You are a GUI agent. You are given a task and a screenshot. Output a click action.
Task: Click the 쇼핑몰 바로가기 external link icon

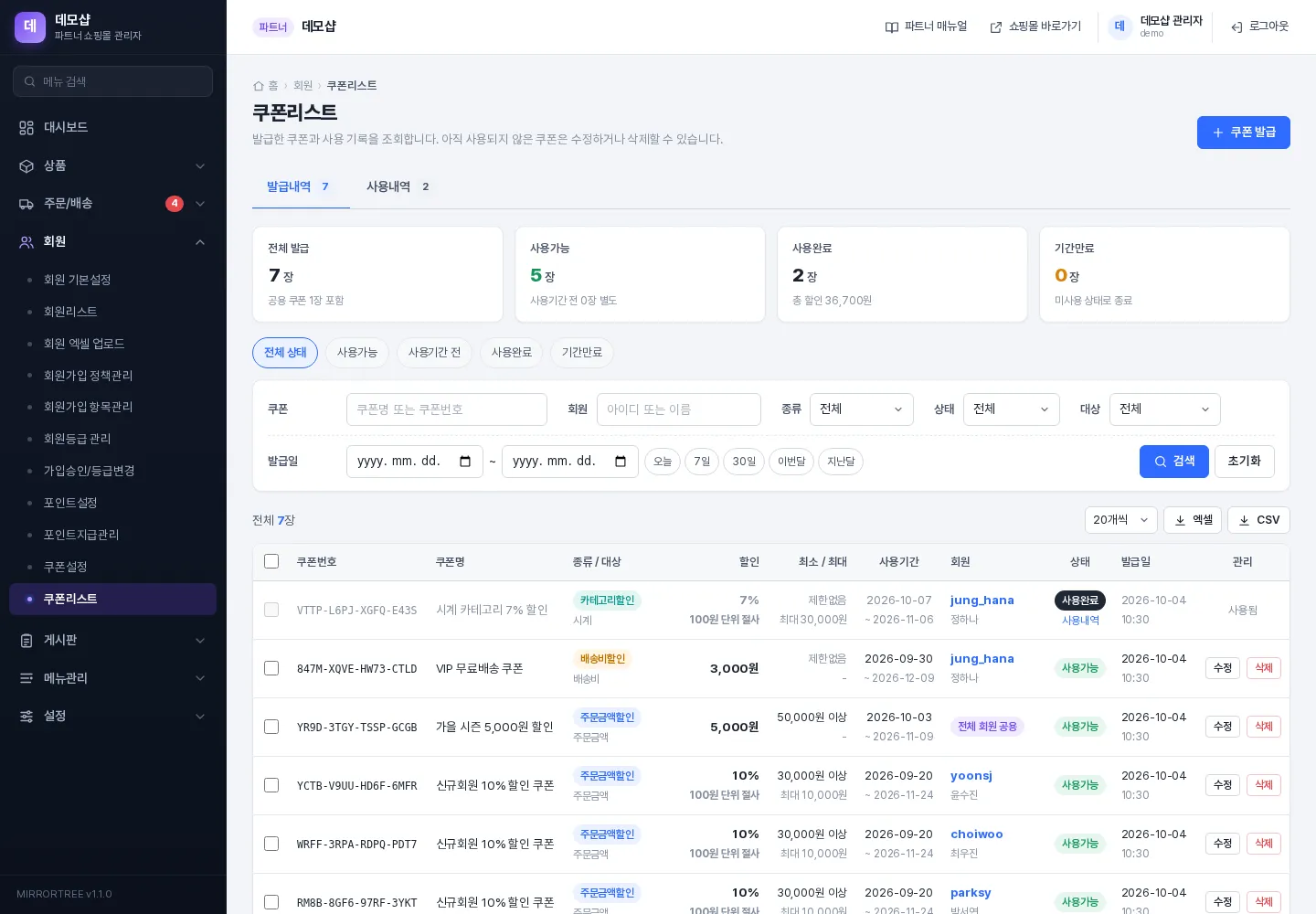tap(996, 27)
